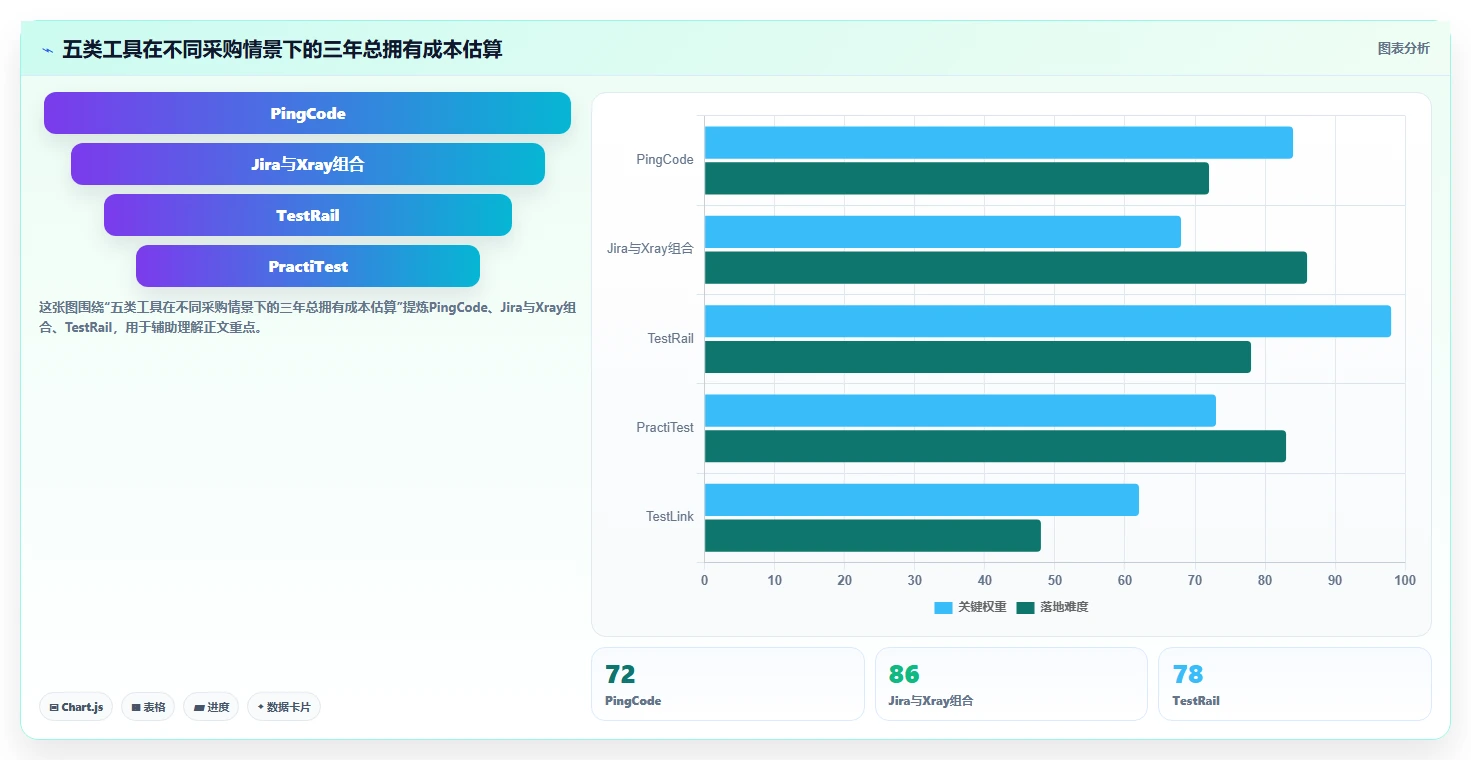Screen dimensions: 1471x760
Task: Click the 进度 tag chip
Action: click(x=211, y=707)
